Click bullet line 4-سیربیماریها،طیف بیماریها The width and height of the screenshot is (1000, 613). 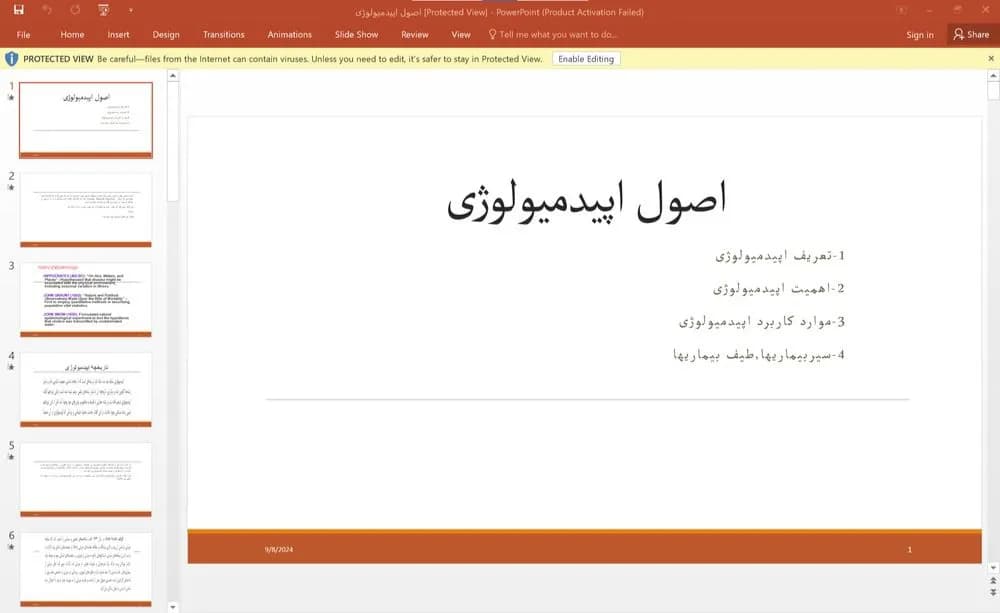click(759, 355)
